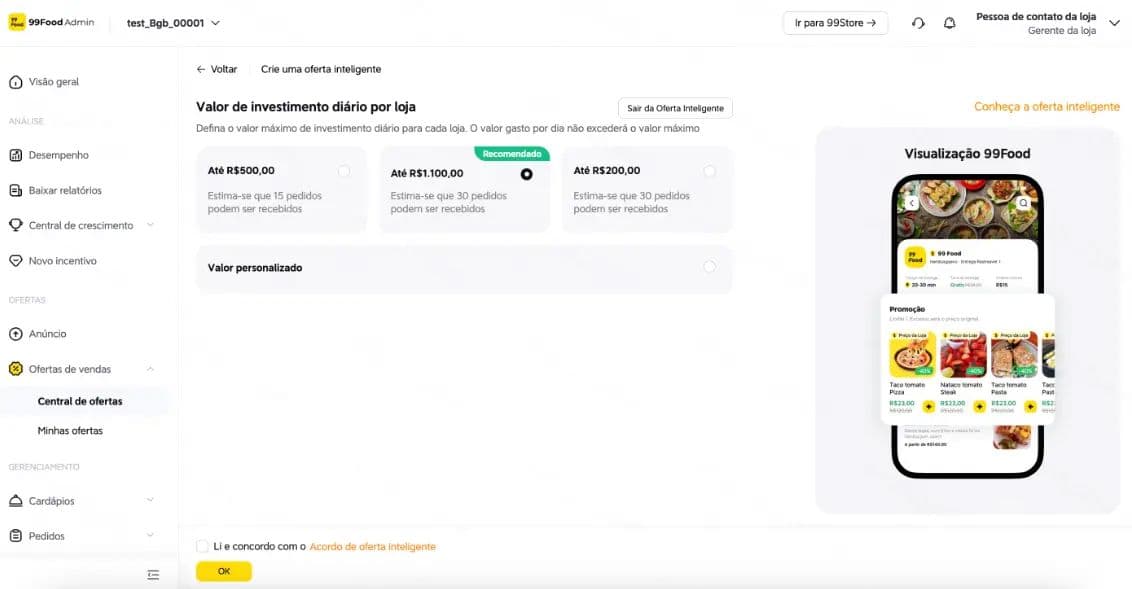Go to Visão geral in the sidebar
This screenshot has width=1132, height=589.
coord(53,82)
